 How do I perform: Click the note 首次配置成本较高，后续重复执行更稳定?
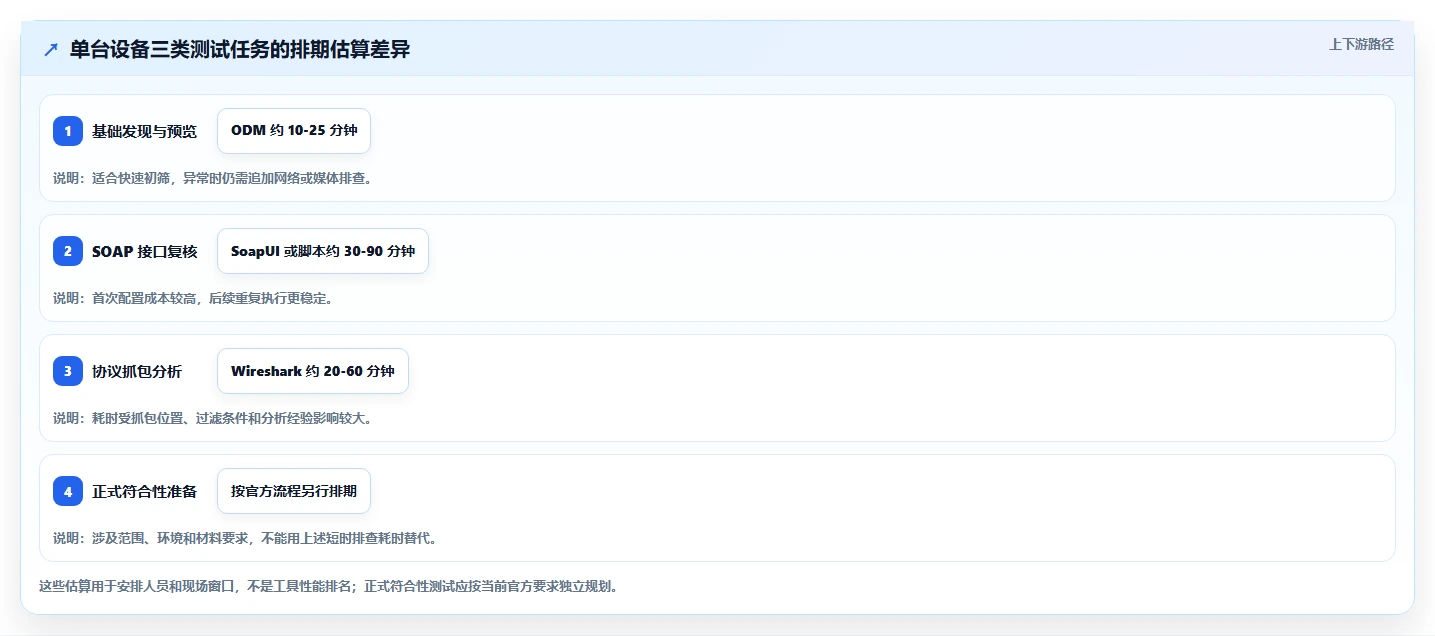tap(212, 298)
